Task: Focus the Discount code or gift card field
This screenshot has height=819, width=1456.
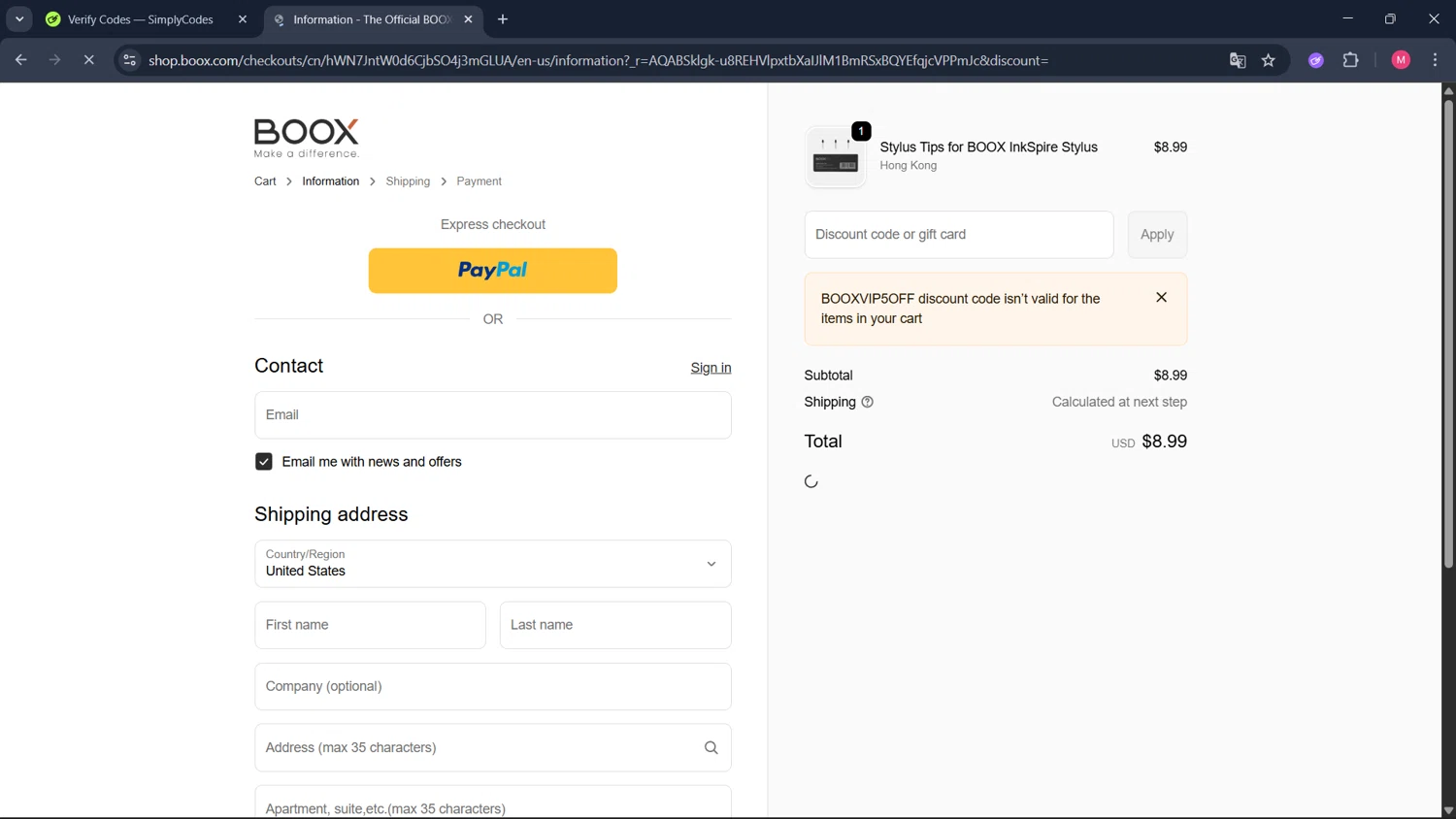Action: (x=959, y=235)
